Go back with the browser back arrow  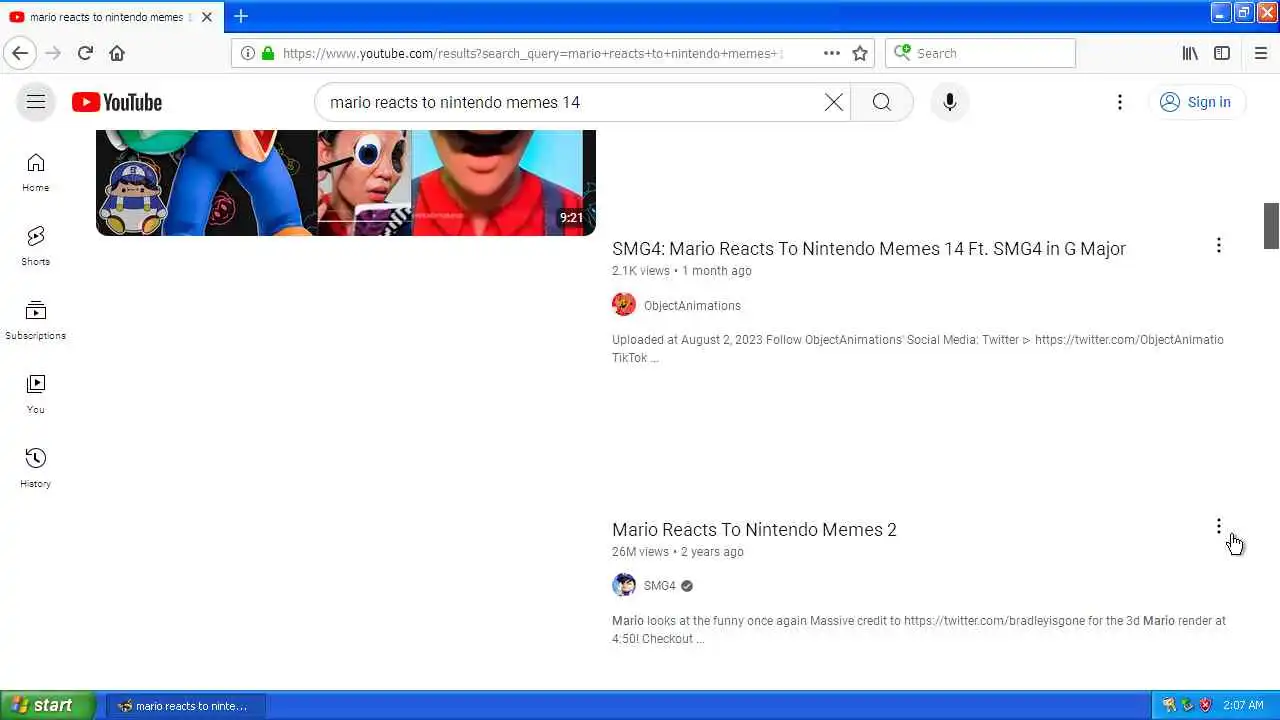pyautogui.click(x=20, y=53)
